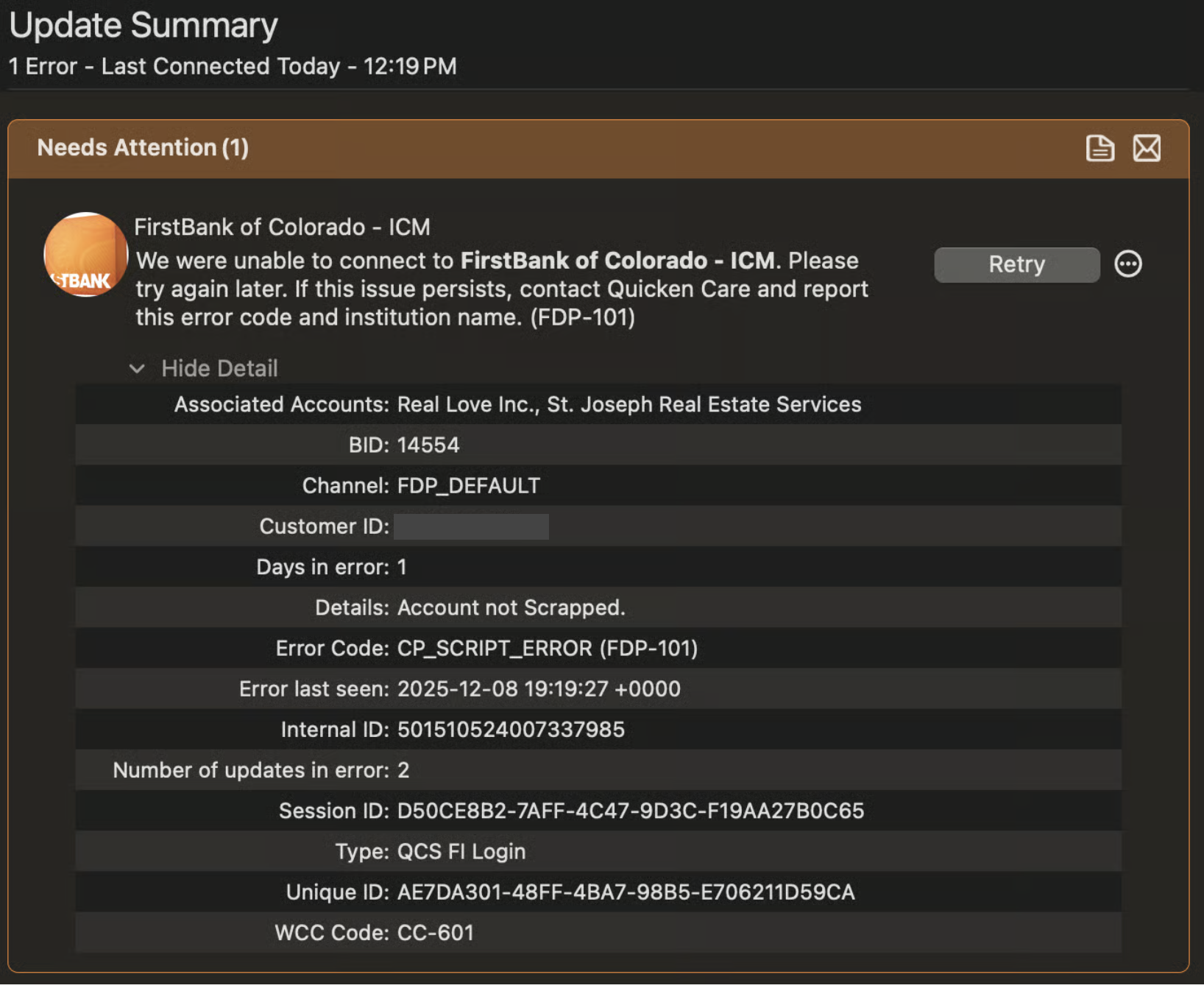Image resolution: width=1204 pixels, height=991 pixels.
Task: Collapse details with the Hide Detail chevron
Action: [x=137, y=368]
